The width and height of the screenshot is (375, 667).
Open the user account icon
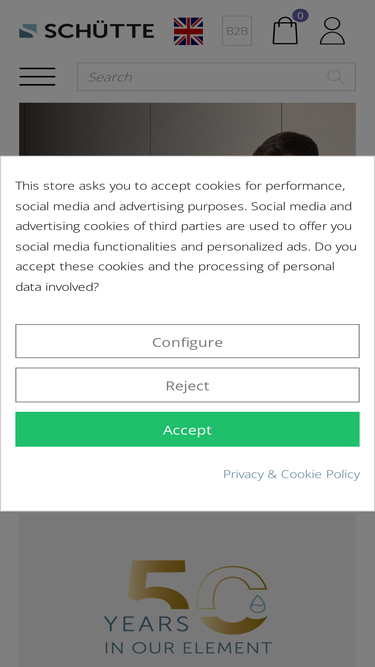pos(332,31)
